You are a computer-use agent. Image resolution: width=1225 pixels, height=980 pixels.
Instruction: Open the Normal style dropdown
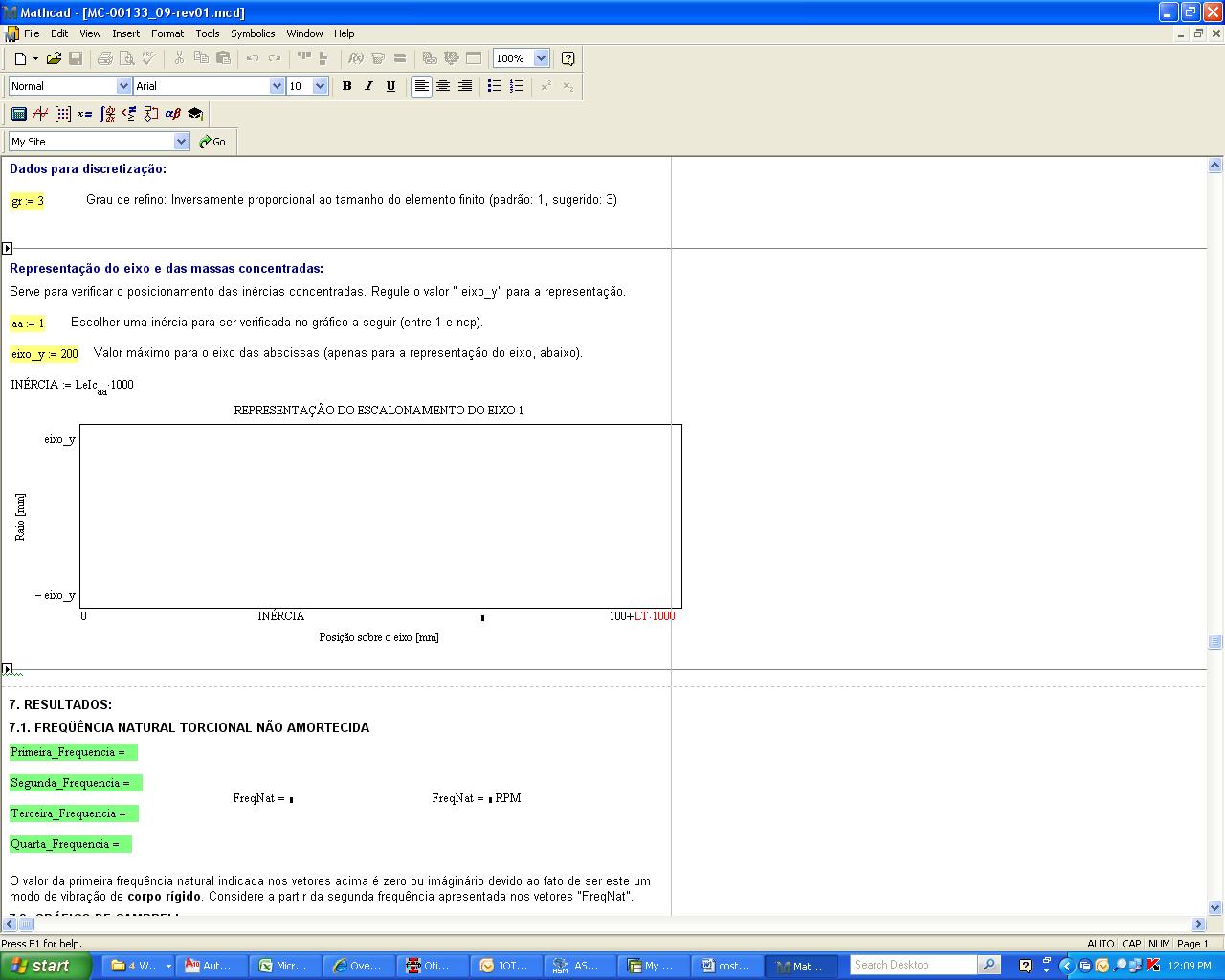click(123, 86)
